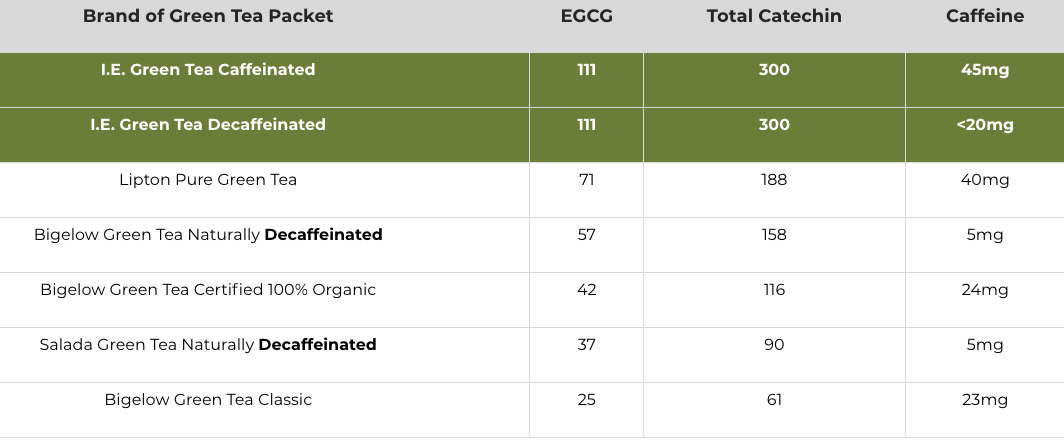
Task: Select Lipton's 188 total catechin value
Action: tap(774, 180)
